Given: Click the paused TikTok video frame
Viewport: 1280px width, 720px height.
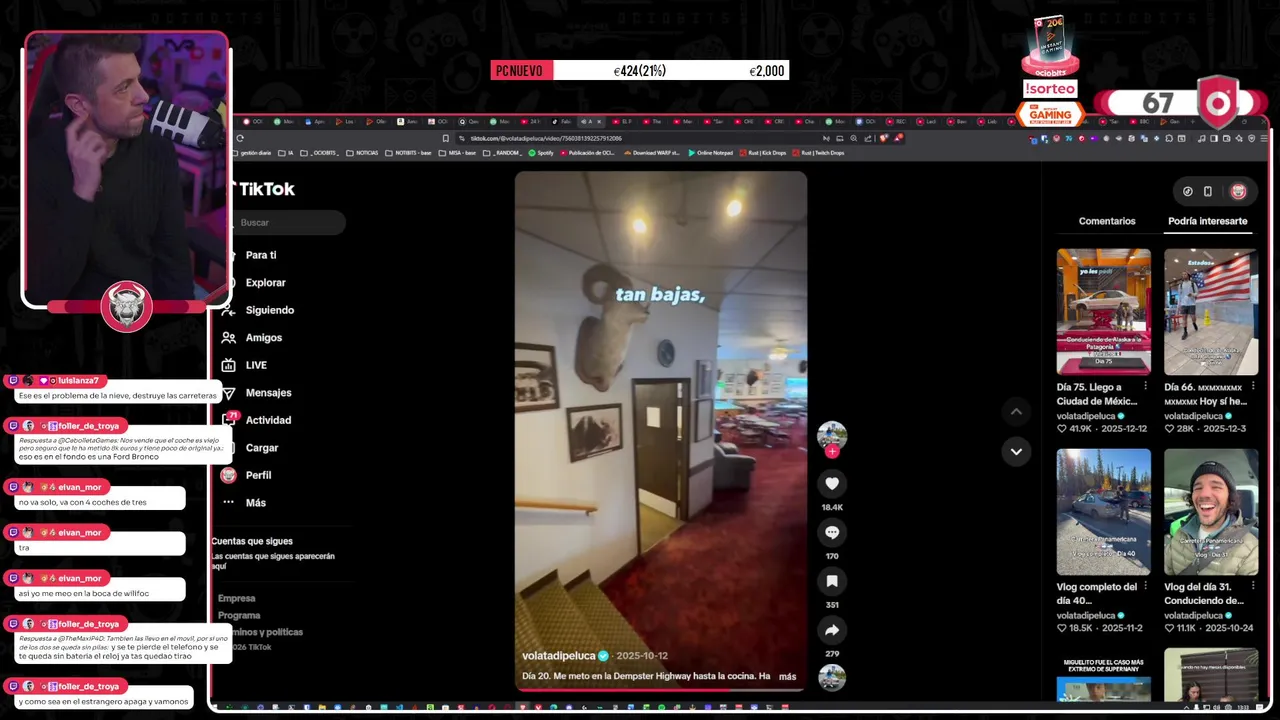Looking at the screenshot, I should click(661, 430).
